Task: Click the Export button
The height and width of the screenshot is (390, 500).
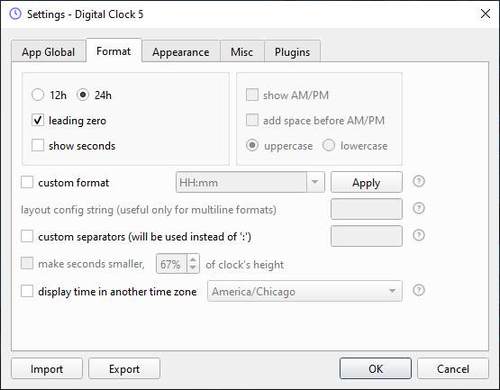Action: (x=124, y=369)
